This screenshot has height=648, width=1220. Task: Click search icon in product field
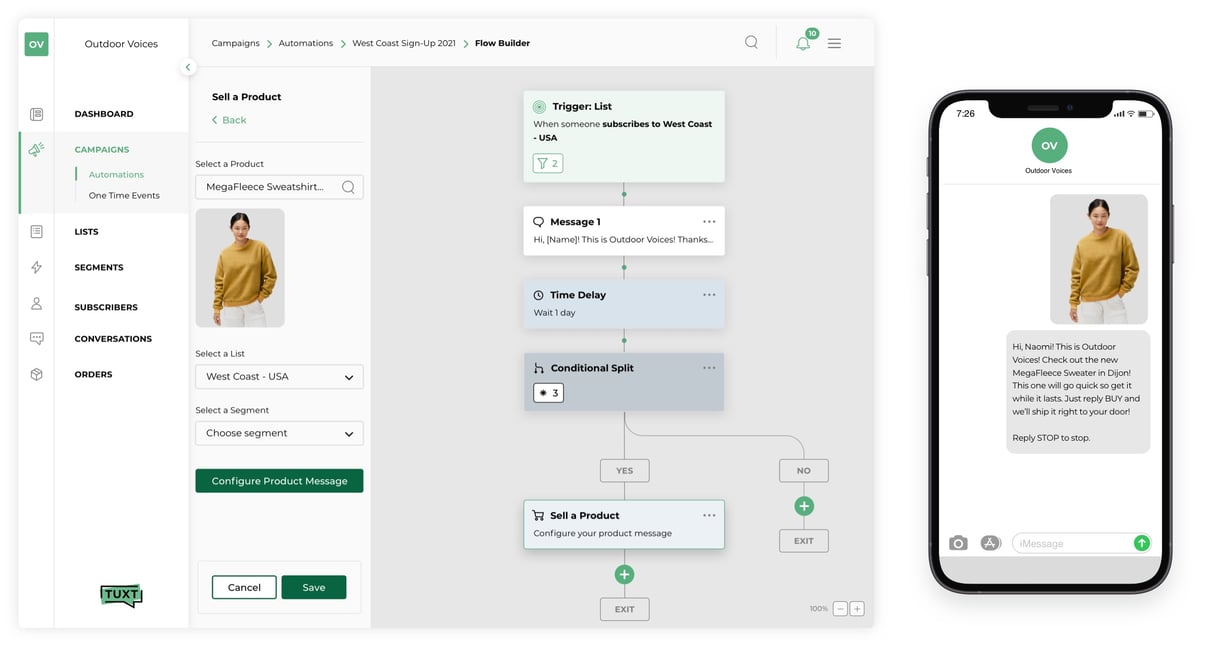pyautogui.click(x=348, y=187)
